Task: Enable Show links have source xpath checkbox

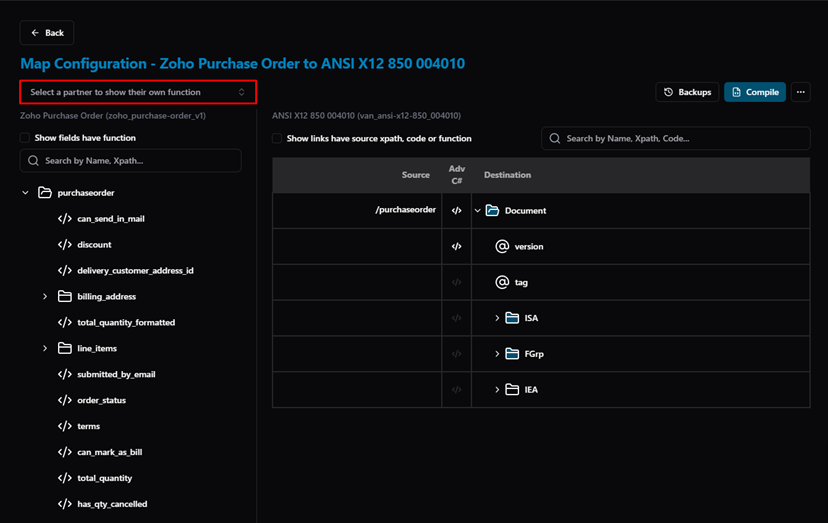Action: click(277, 138)
